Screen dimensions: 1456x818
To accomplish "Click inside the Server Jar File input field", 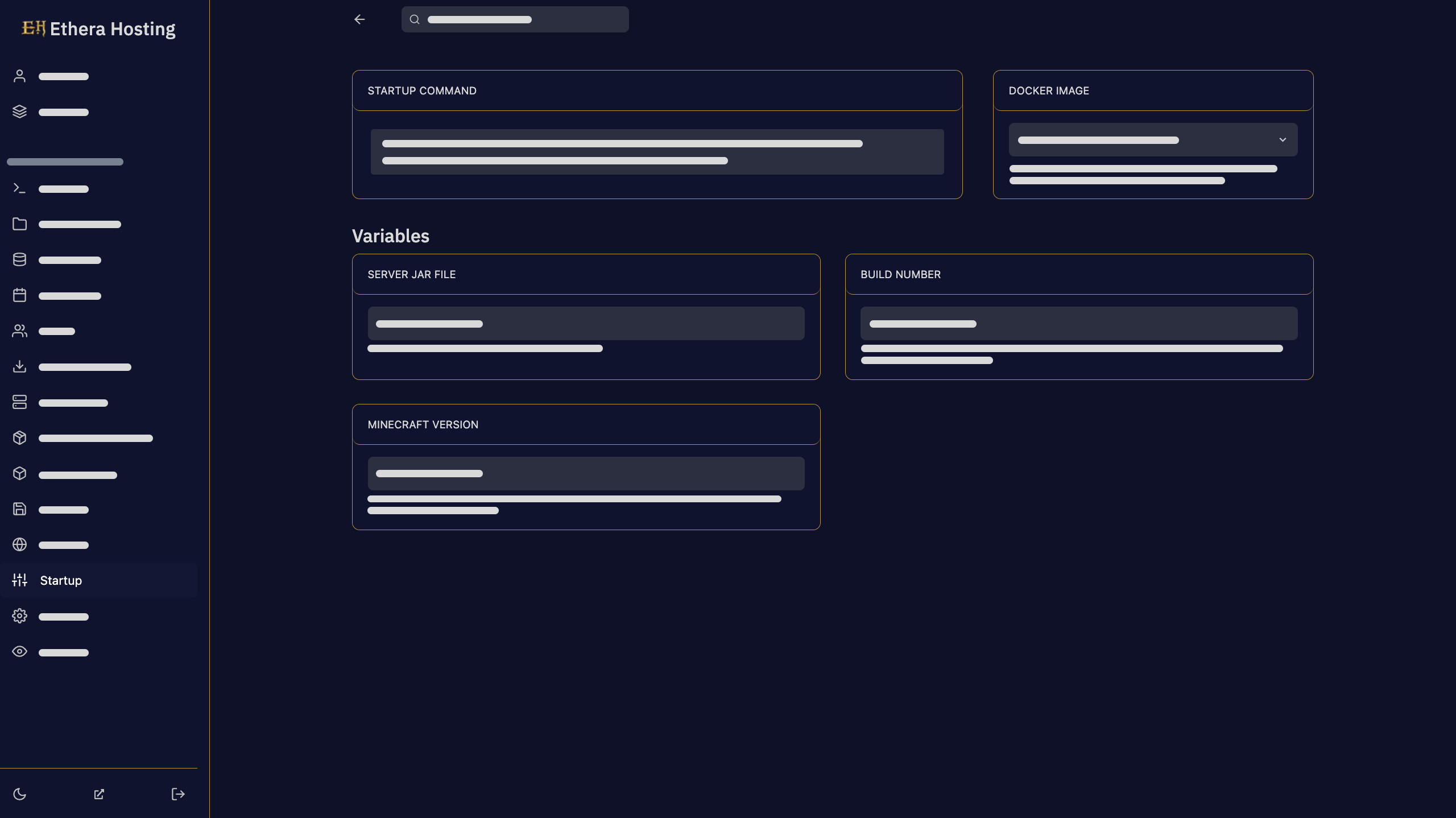I will (586, 323).
